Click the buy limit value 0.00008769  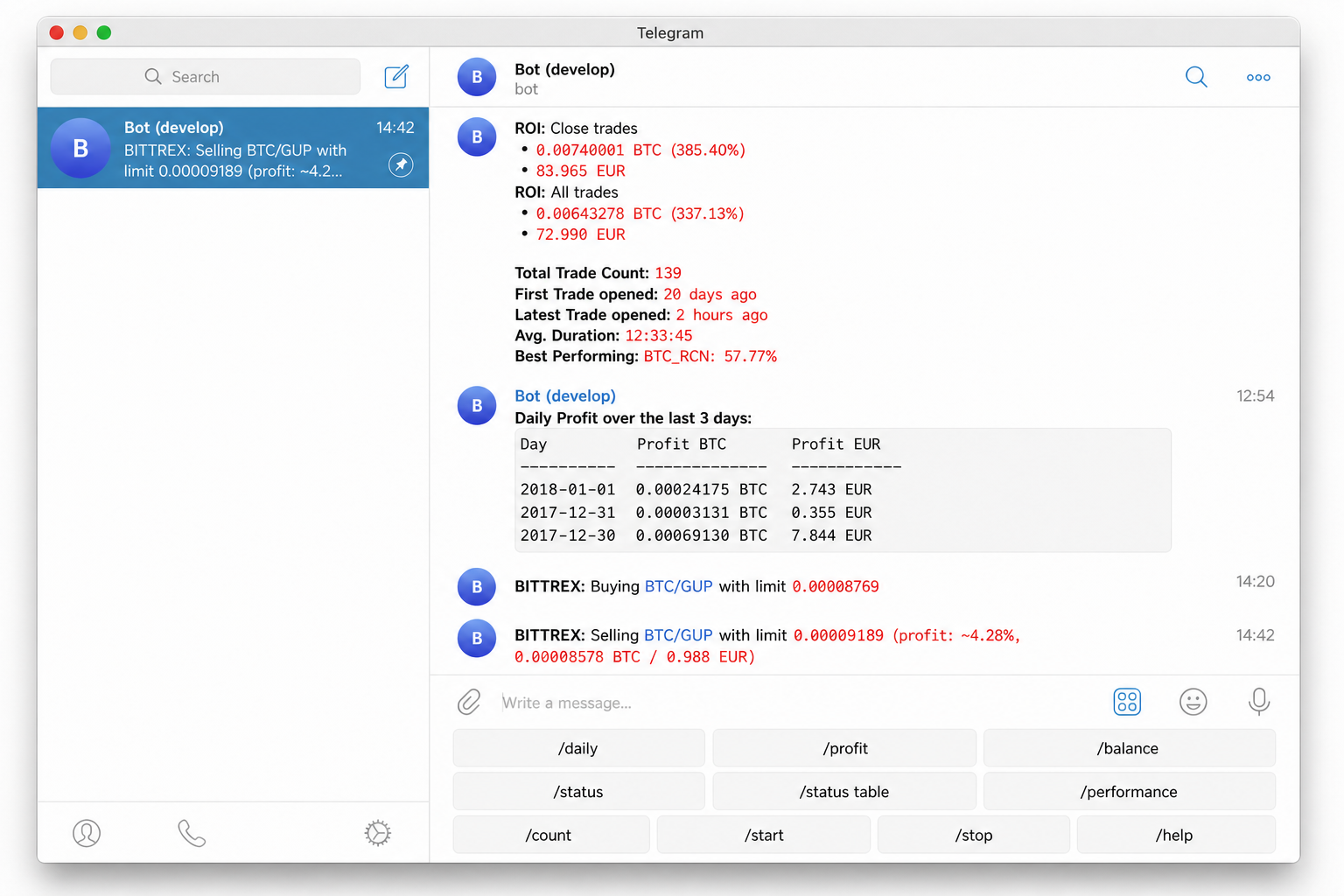point(836,586)
